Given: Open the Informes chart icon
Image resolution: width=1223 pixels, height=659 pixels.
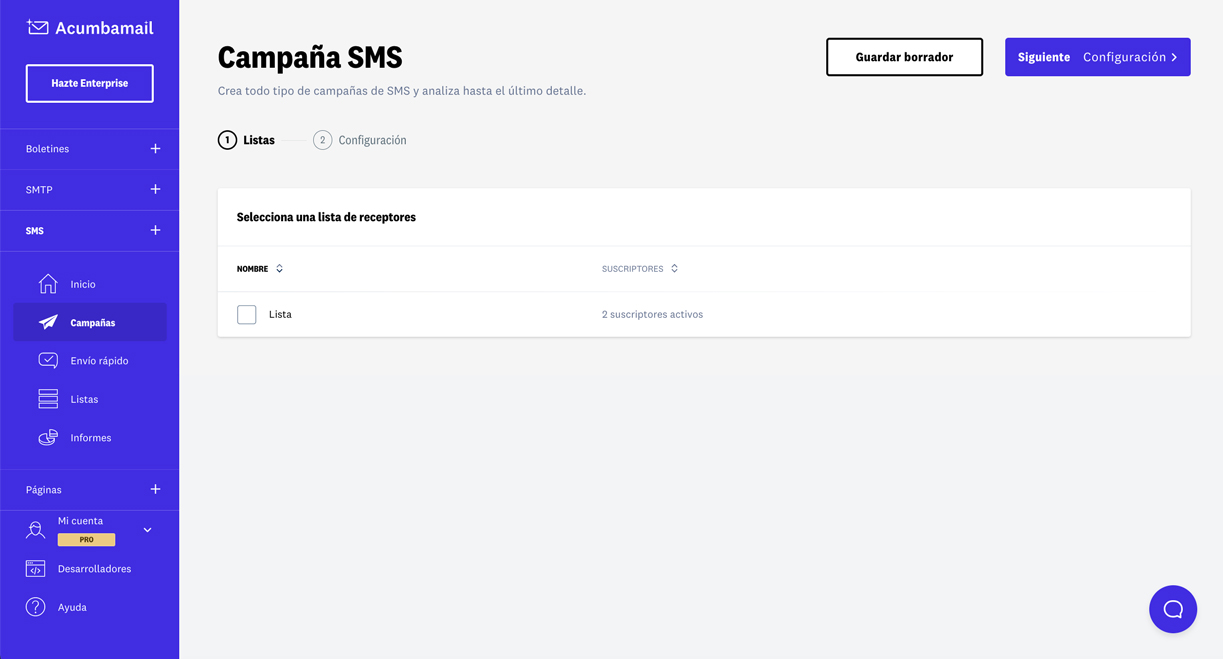Looking at the screenshot, I should pos(48,438).
